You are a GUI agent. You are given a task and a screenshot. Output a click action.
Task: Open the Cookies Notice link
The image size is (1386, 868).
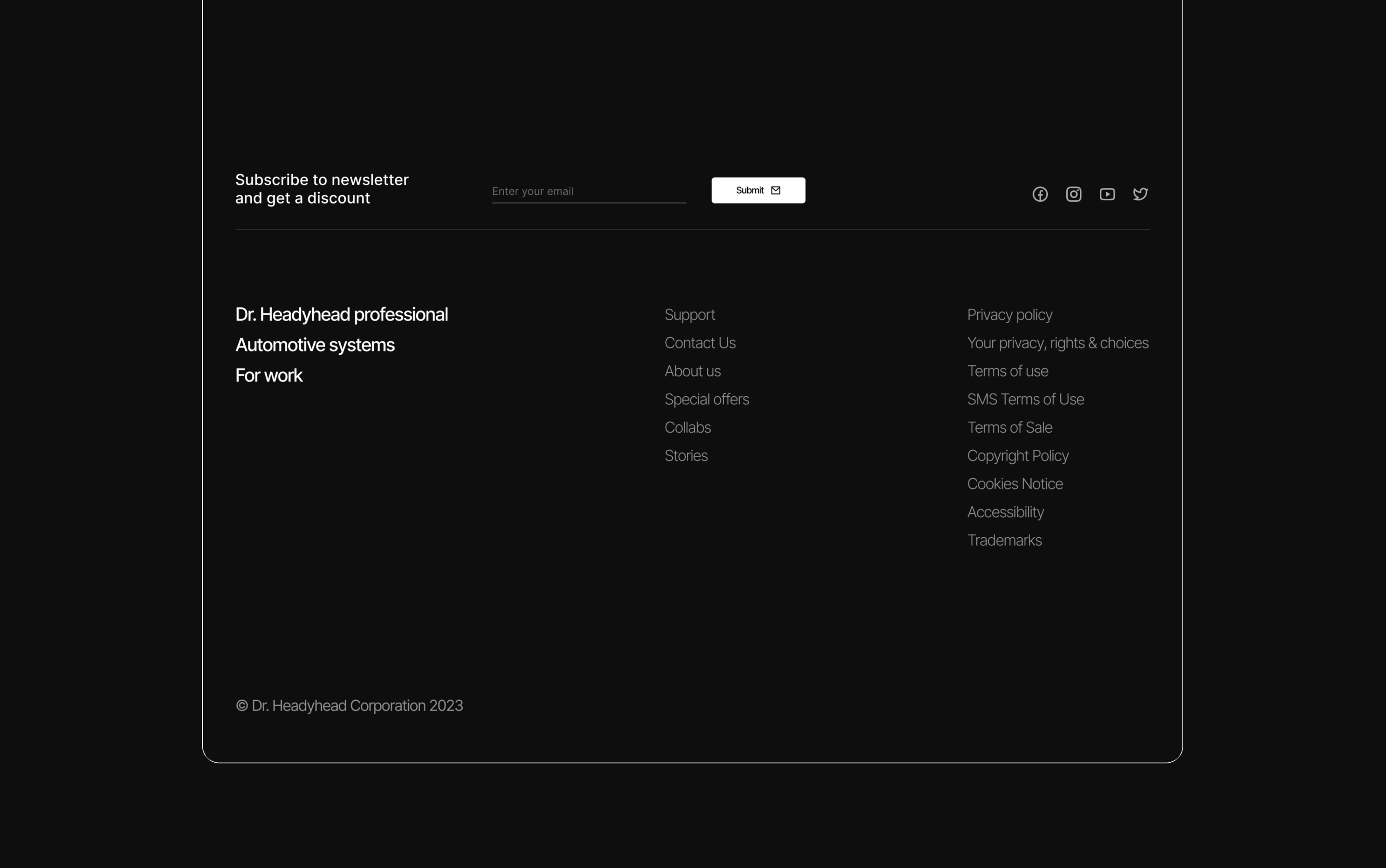point(1014,484)
